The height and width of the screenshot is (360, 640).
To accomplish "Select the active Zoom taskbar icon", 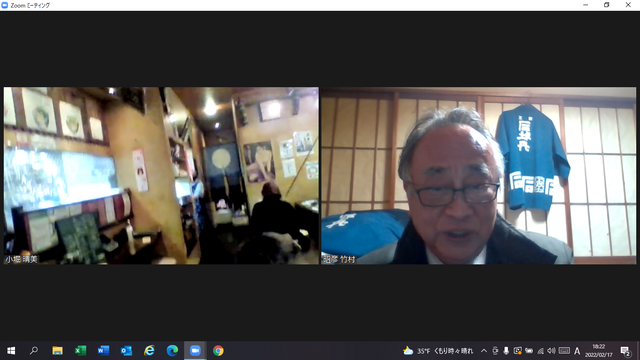I will (195, 351).
